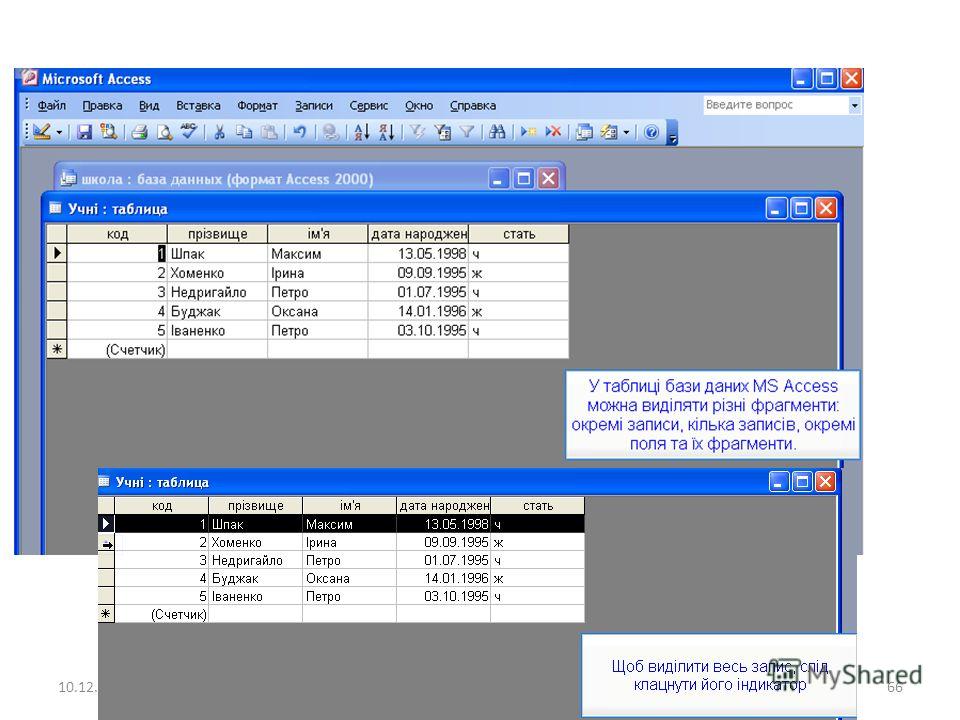Screen dimensions: 960x720
Task: Click into the 'Введите вопрос' help box
Action: 776,105
